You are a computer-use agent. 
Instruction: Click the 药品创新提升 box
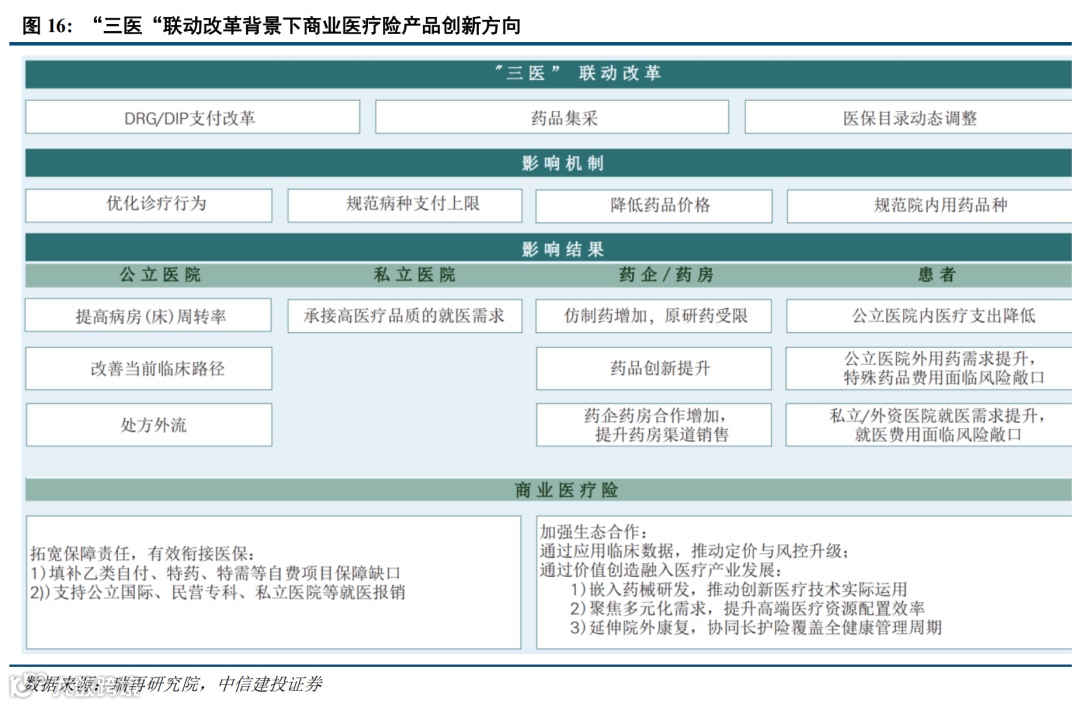654,368
